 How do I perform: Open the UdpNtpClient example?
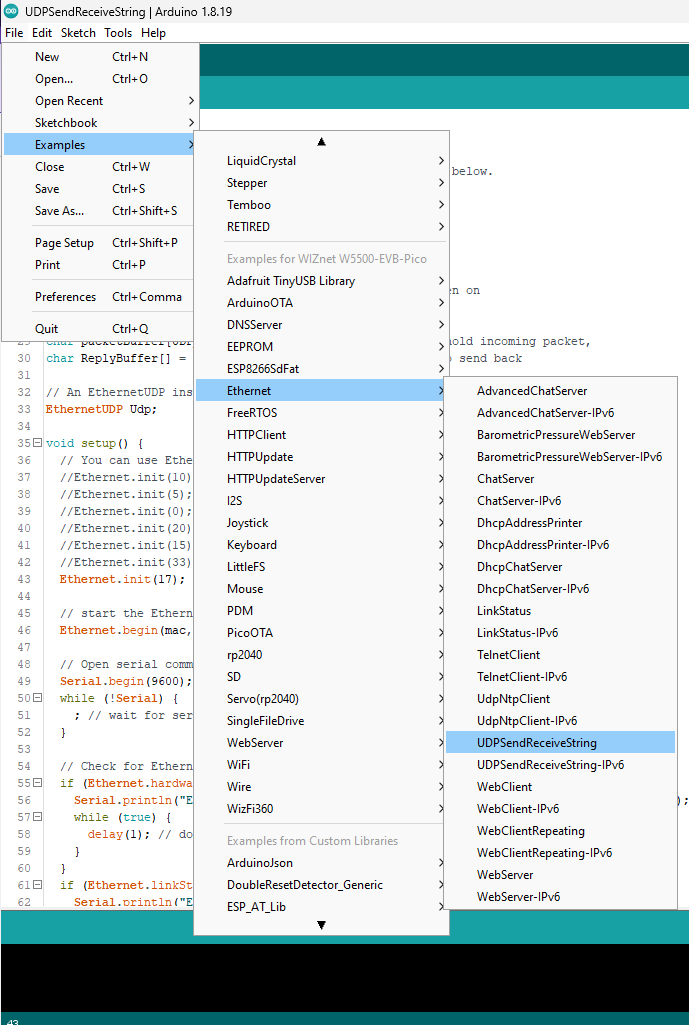(x=560, y=699)
